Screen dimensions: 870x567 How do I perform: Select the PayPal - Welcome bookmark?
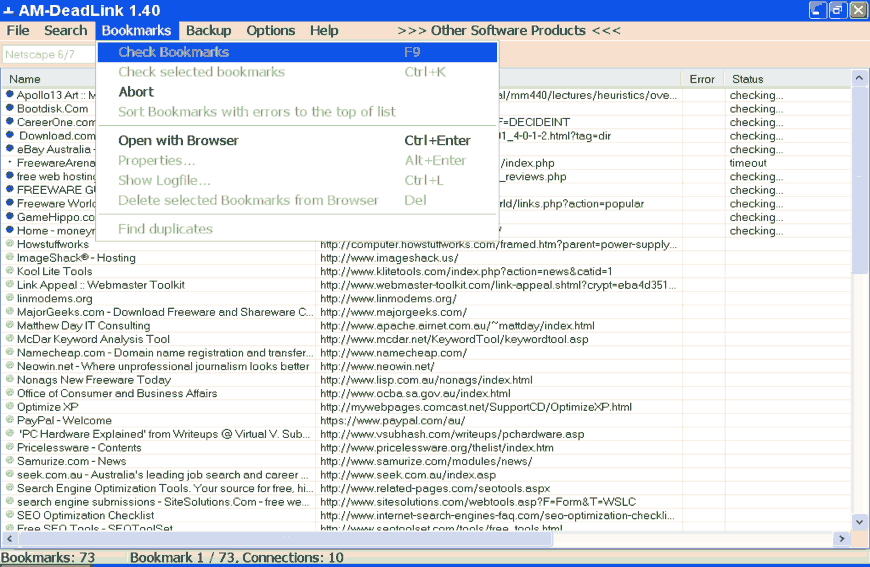[x=426, y=421]
